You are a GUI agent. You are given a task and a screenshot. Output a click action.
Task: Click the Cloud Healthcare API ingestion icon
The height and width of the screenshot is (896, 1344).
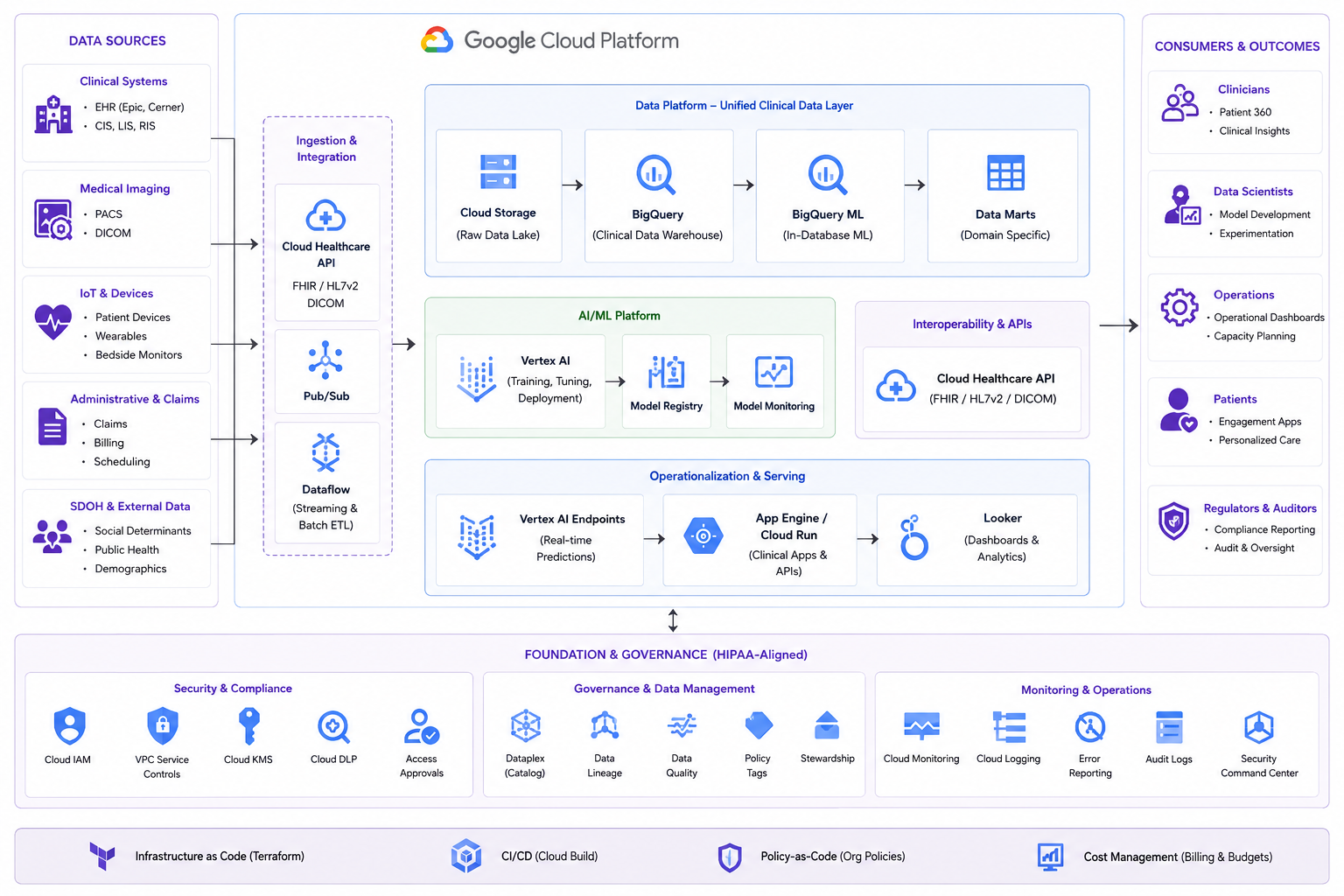[325, 215]
